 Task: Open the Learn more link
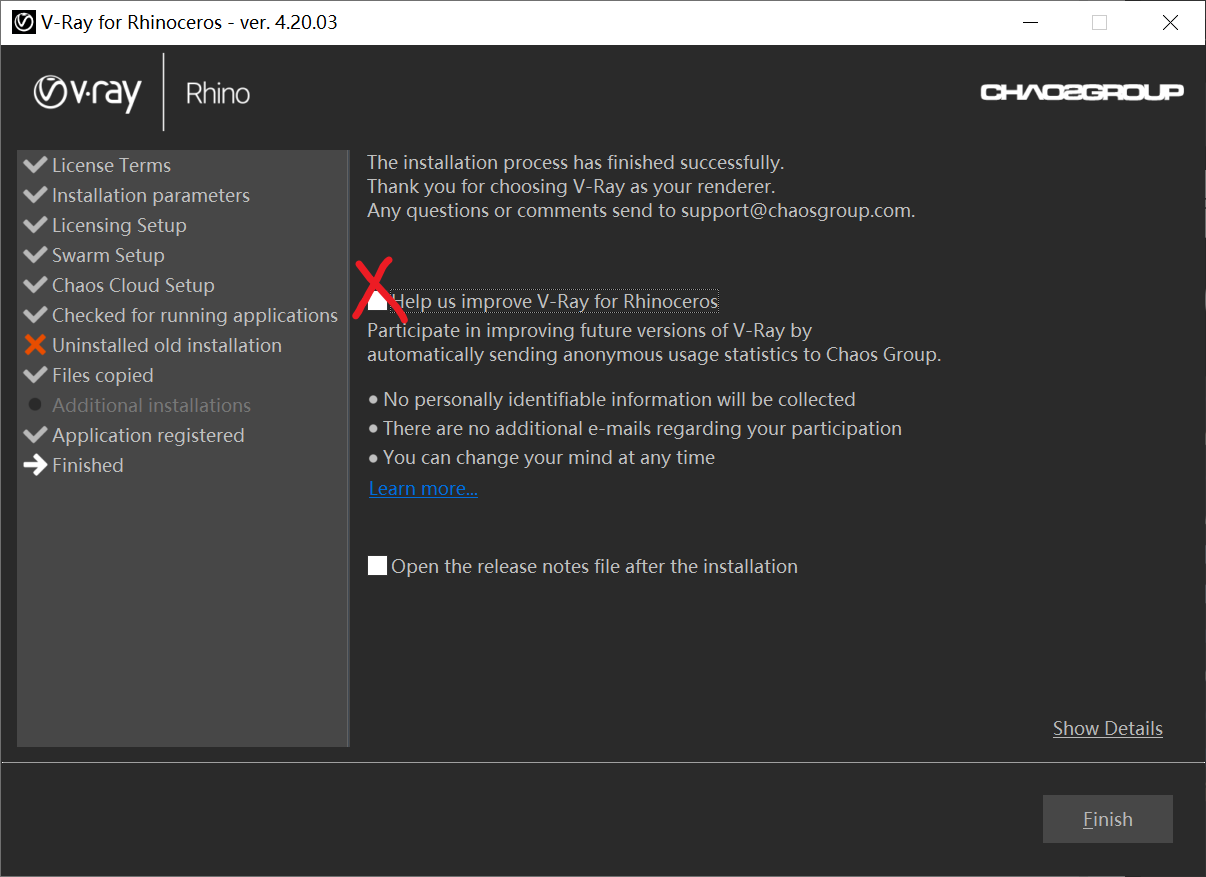(423, 488)
